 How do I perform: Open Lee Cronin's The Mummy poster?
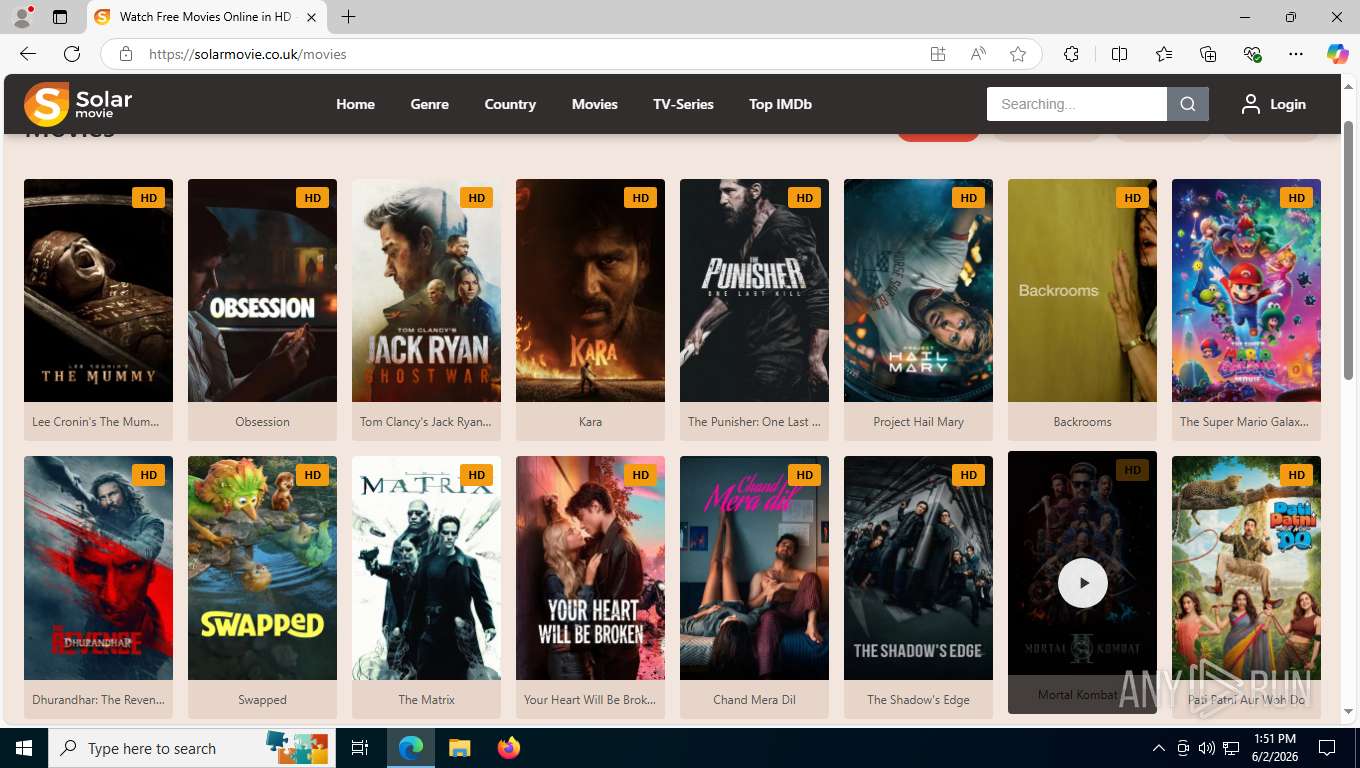tap(98, 290)
